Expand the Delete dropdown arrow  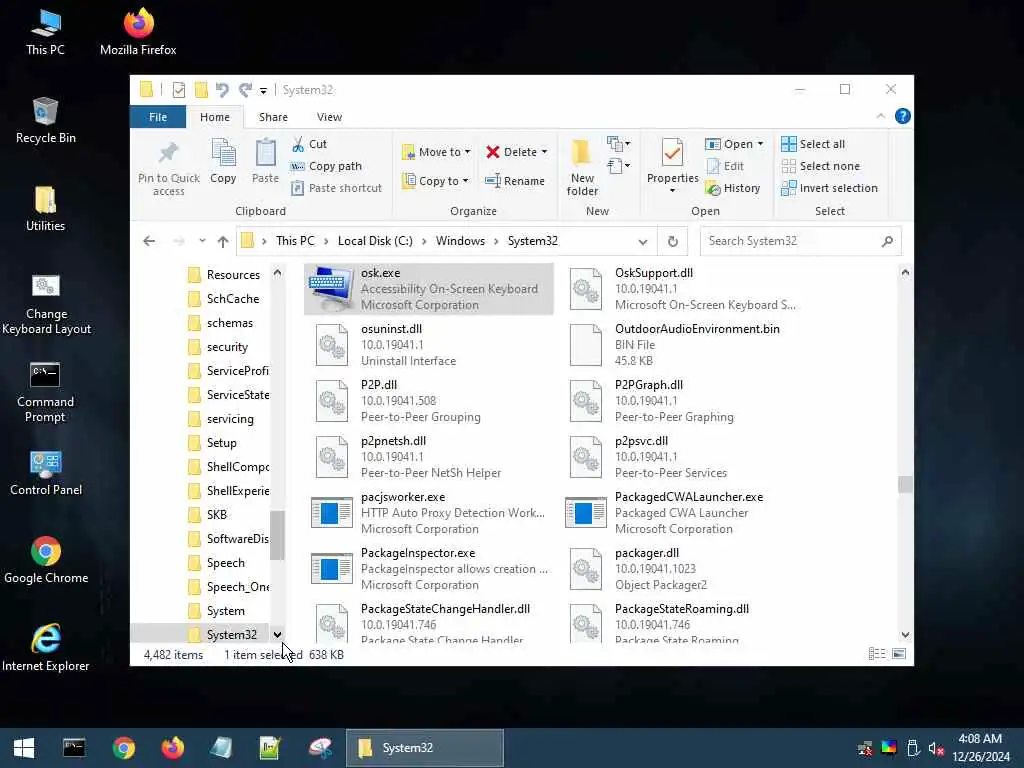pyautogui.click(x=544, y=152)
